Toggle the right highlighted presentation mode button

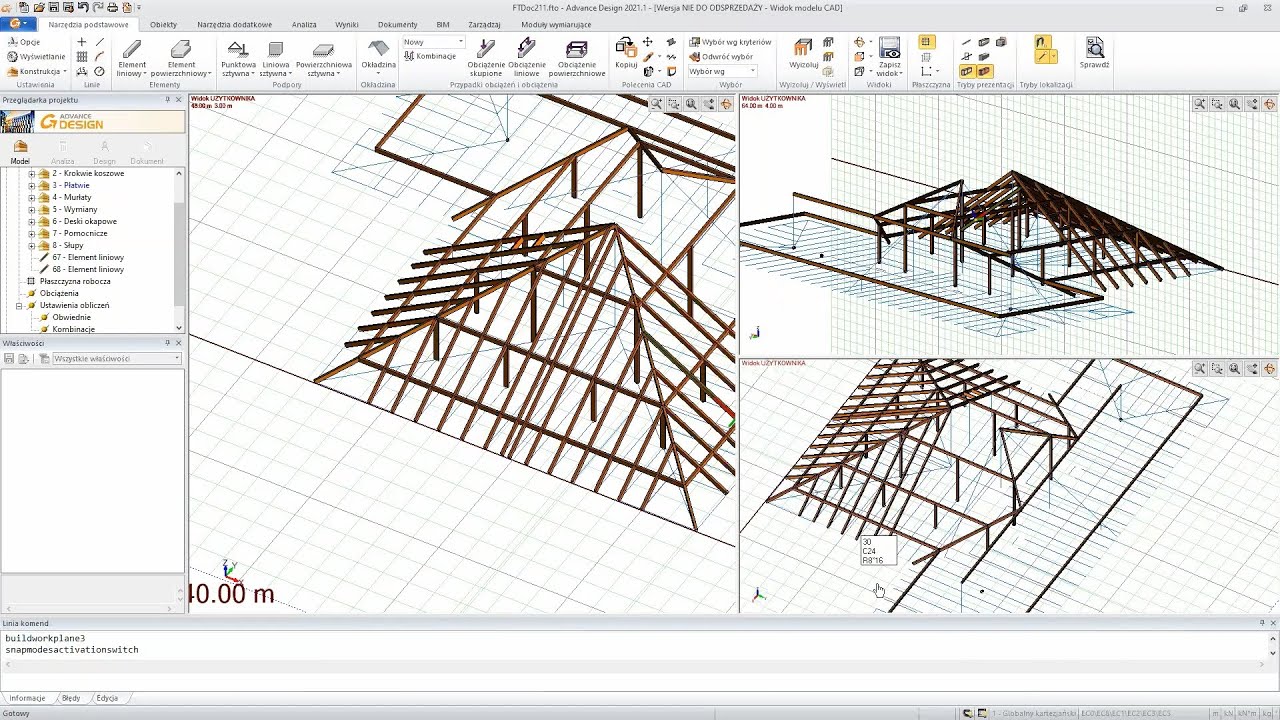pyautogui.click(x=984, y=72)
